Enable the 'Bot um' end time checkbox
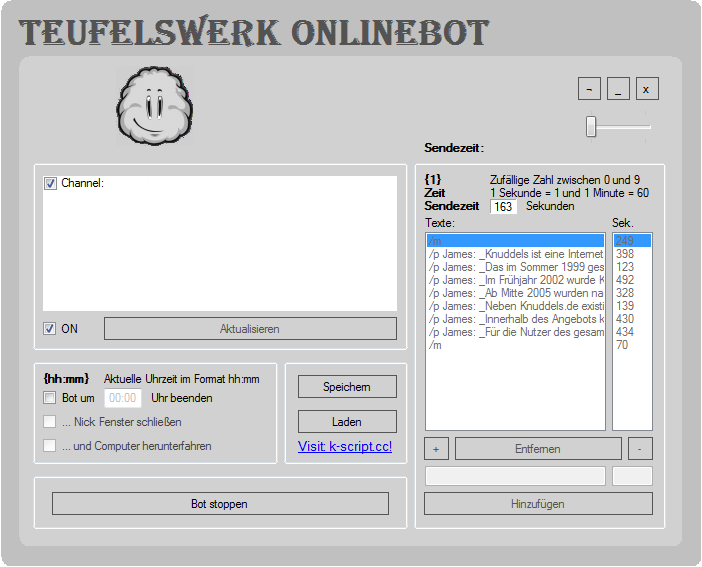The width and height of the screenshot is (702, 567). tap(51, 398)
